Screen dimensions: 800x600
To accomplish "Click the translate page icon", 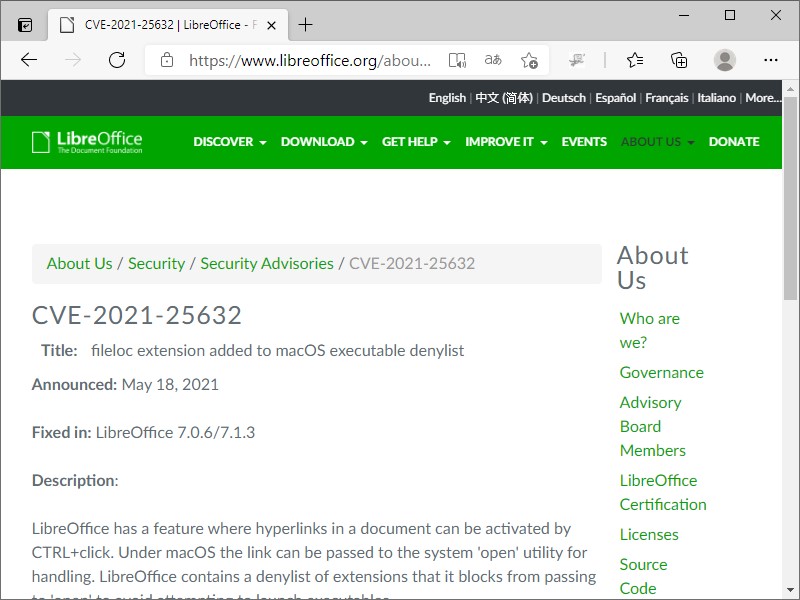I will click(x=493, y=60).
